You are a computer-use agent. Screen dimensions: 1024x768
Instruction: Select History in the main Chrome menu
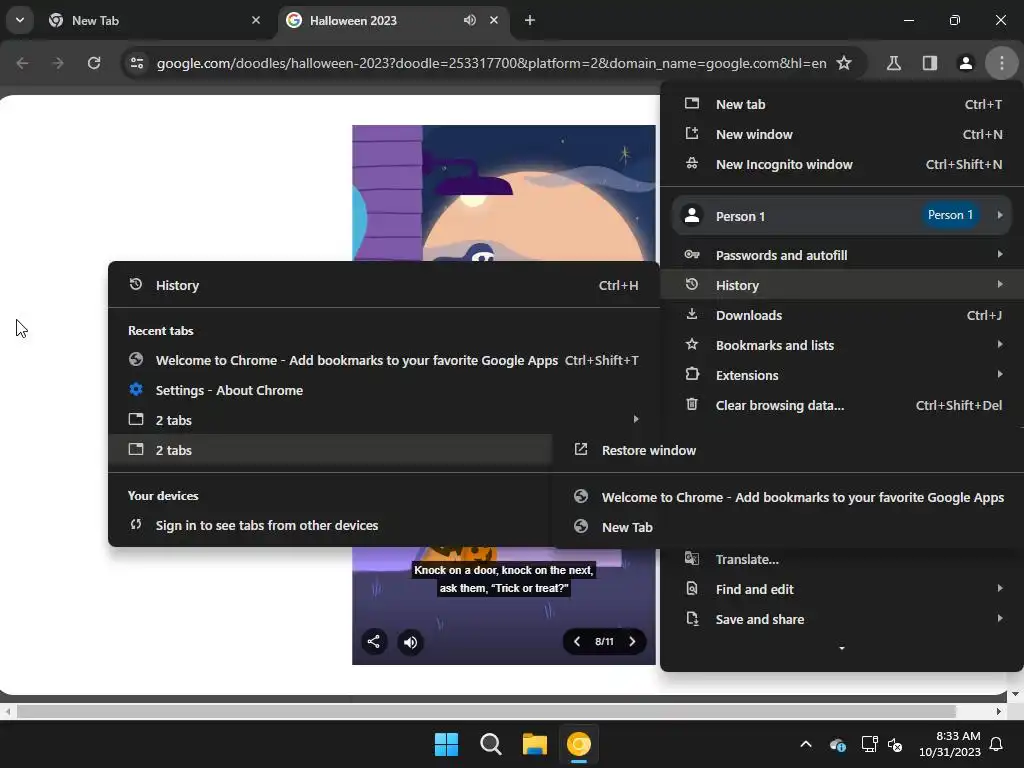click(841, 285)
